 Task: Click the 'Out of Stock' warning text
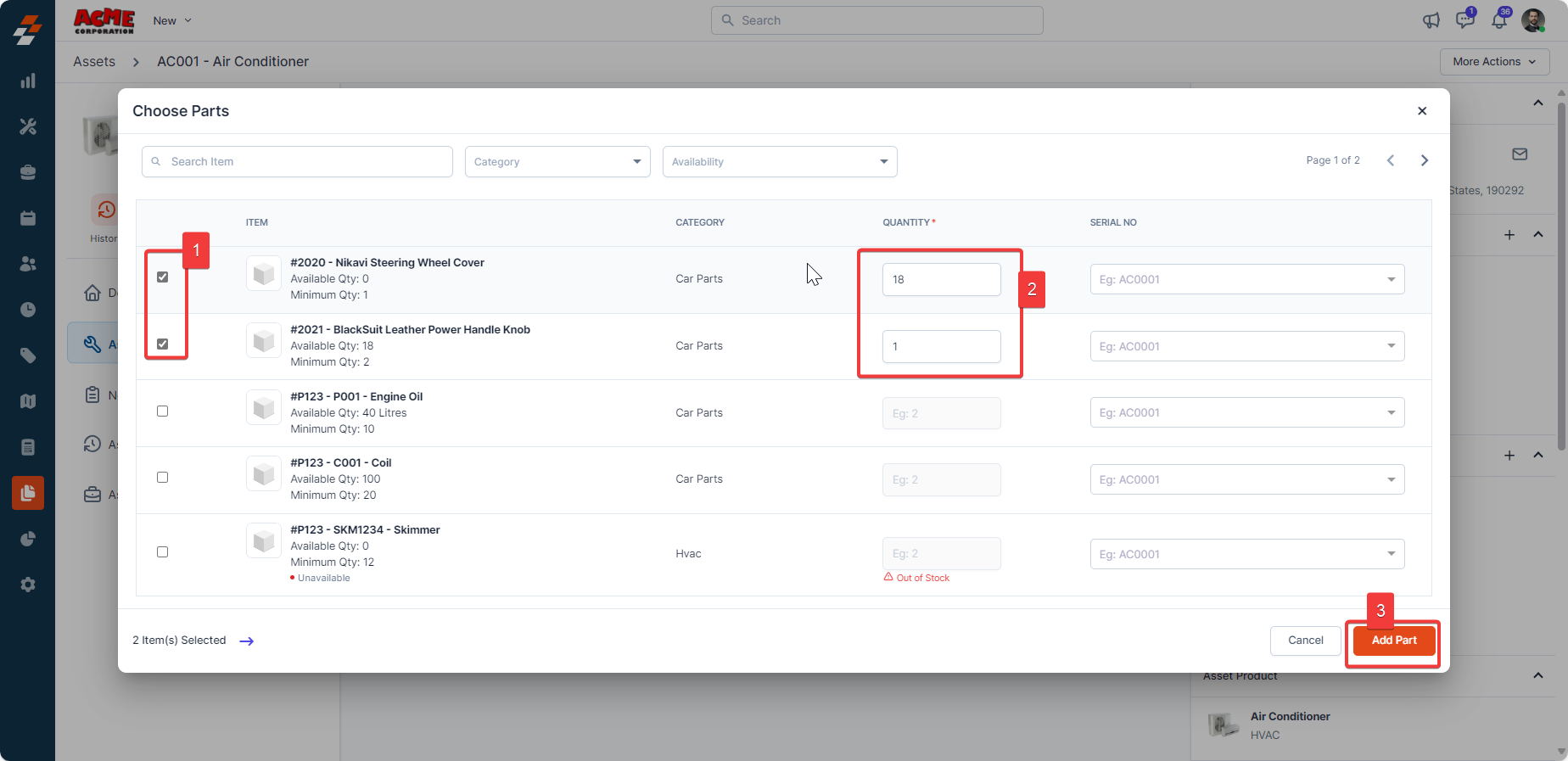click(923, 578)
